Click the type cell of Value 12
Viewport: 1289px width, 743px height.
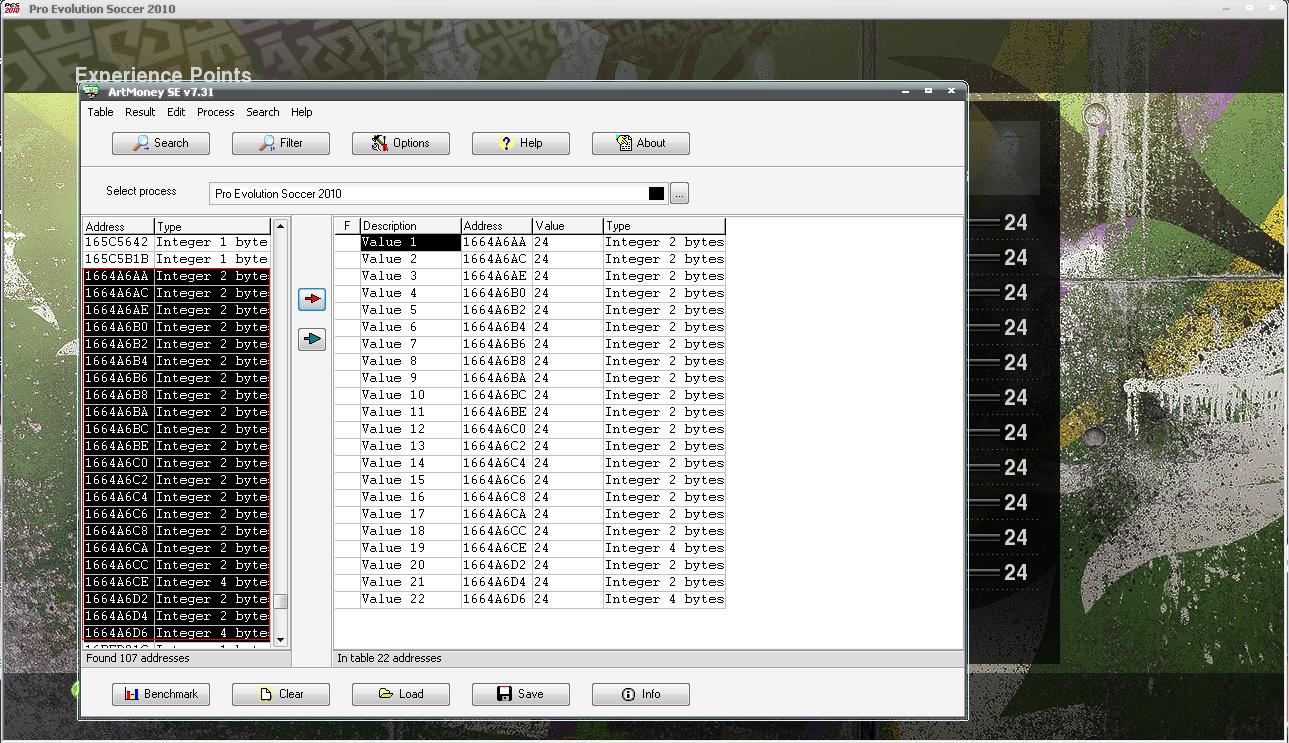pyautogui.click(x=664, y=429)
